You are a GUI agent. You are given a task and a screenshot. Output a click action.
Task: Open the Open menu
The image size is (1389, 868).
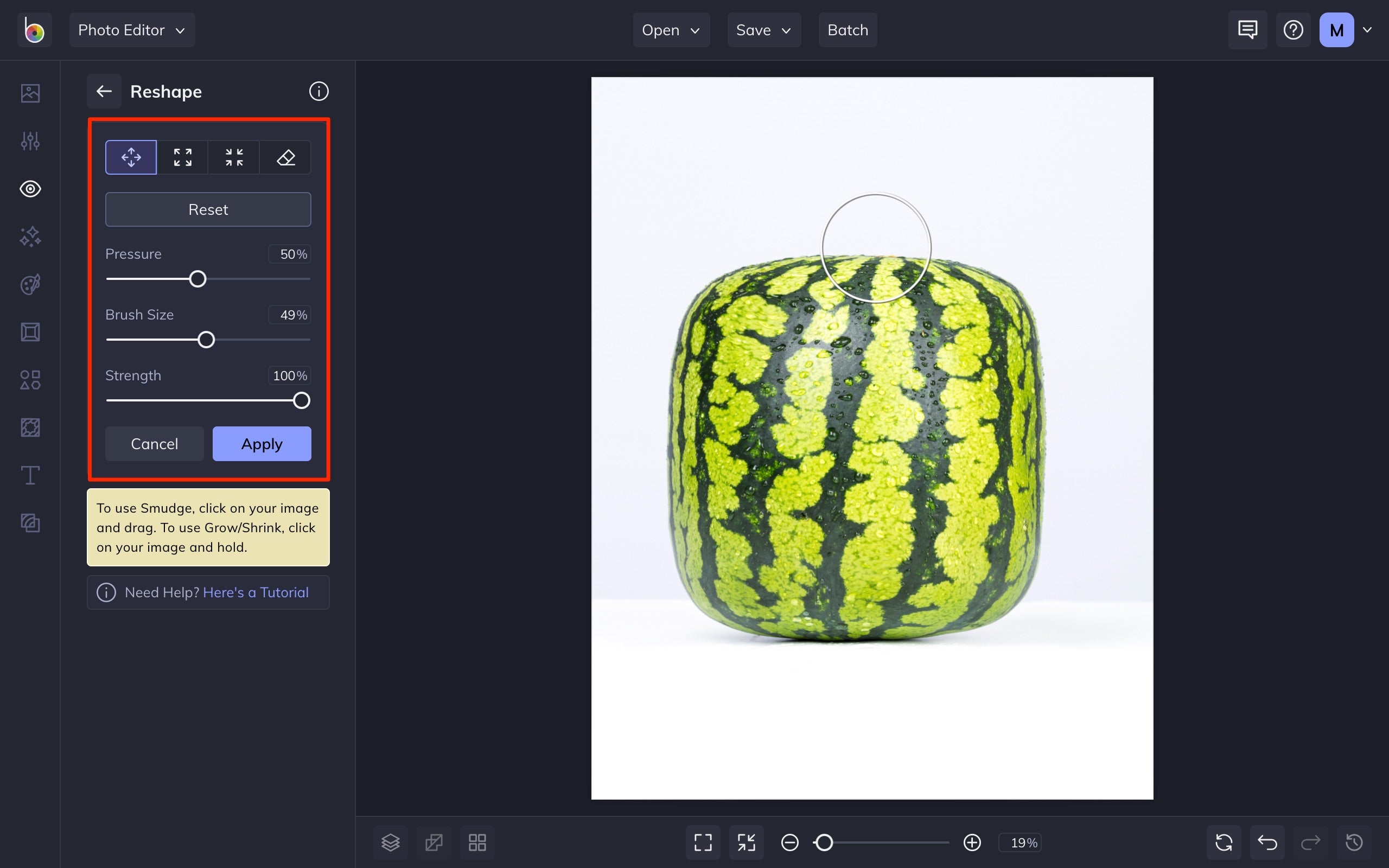[671, 30]
